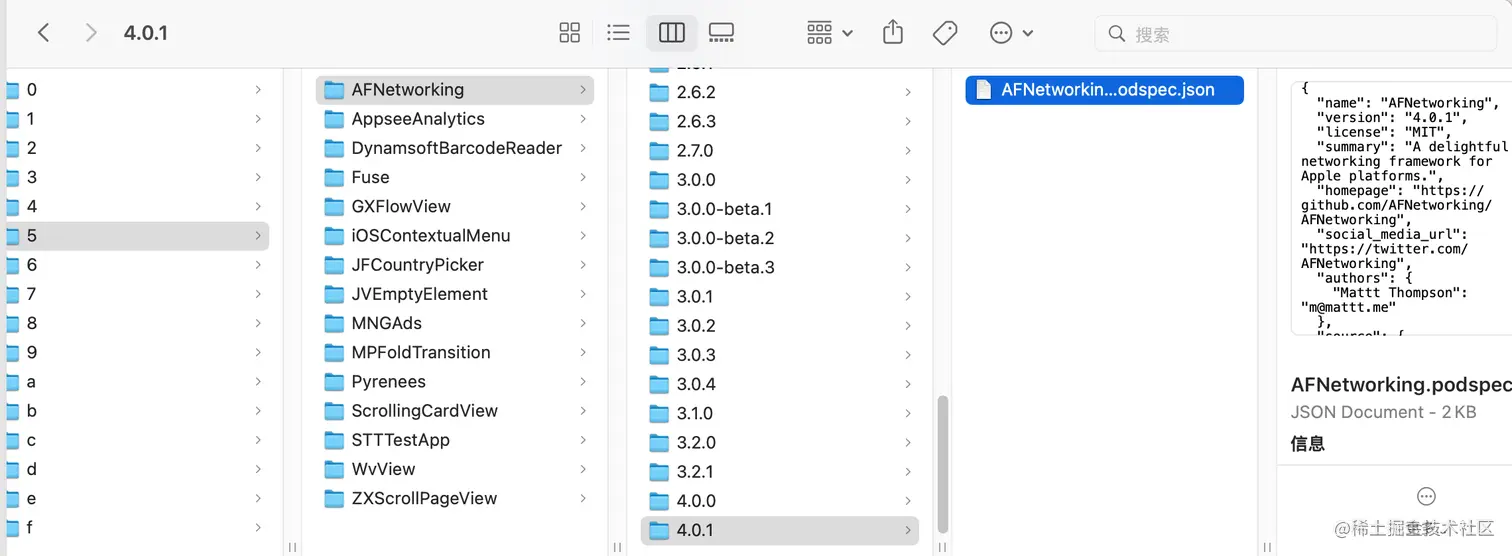Click the ZXScrollPageView folder icon
This screenshot has width=1512, height=556.
pyautogui.click(x=334, y=498)
